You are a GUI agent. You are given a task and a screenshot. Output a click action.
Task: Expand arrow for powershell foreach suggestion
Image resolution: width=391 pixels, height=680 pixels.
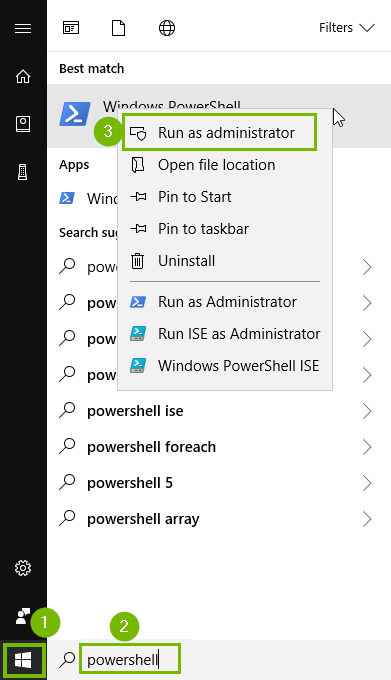click(367, 447)
